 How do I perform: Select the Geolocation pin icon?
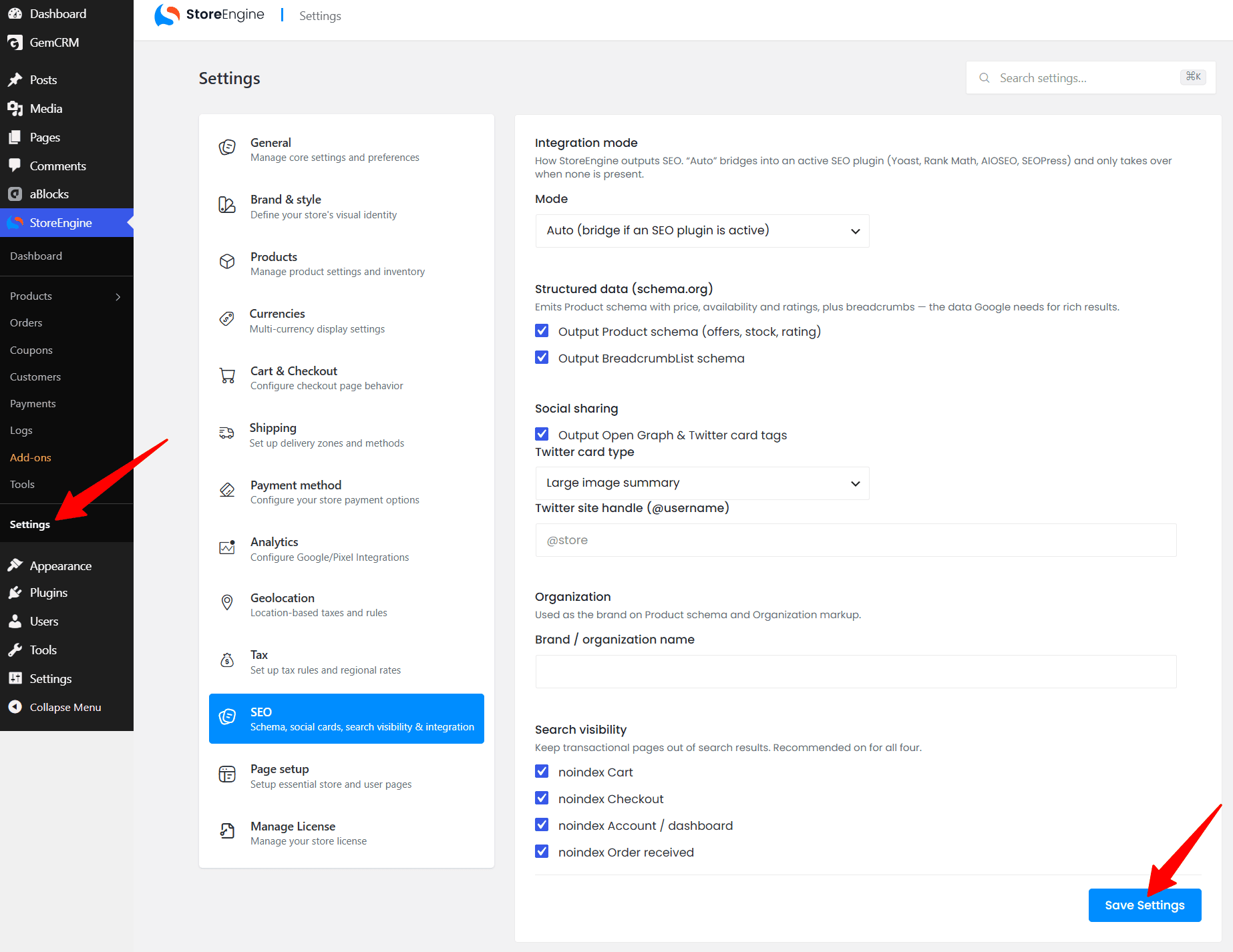coord(227,603)
